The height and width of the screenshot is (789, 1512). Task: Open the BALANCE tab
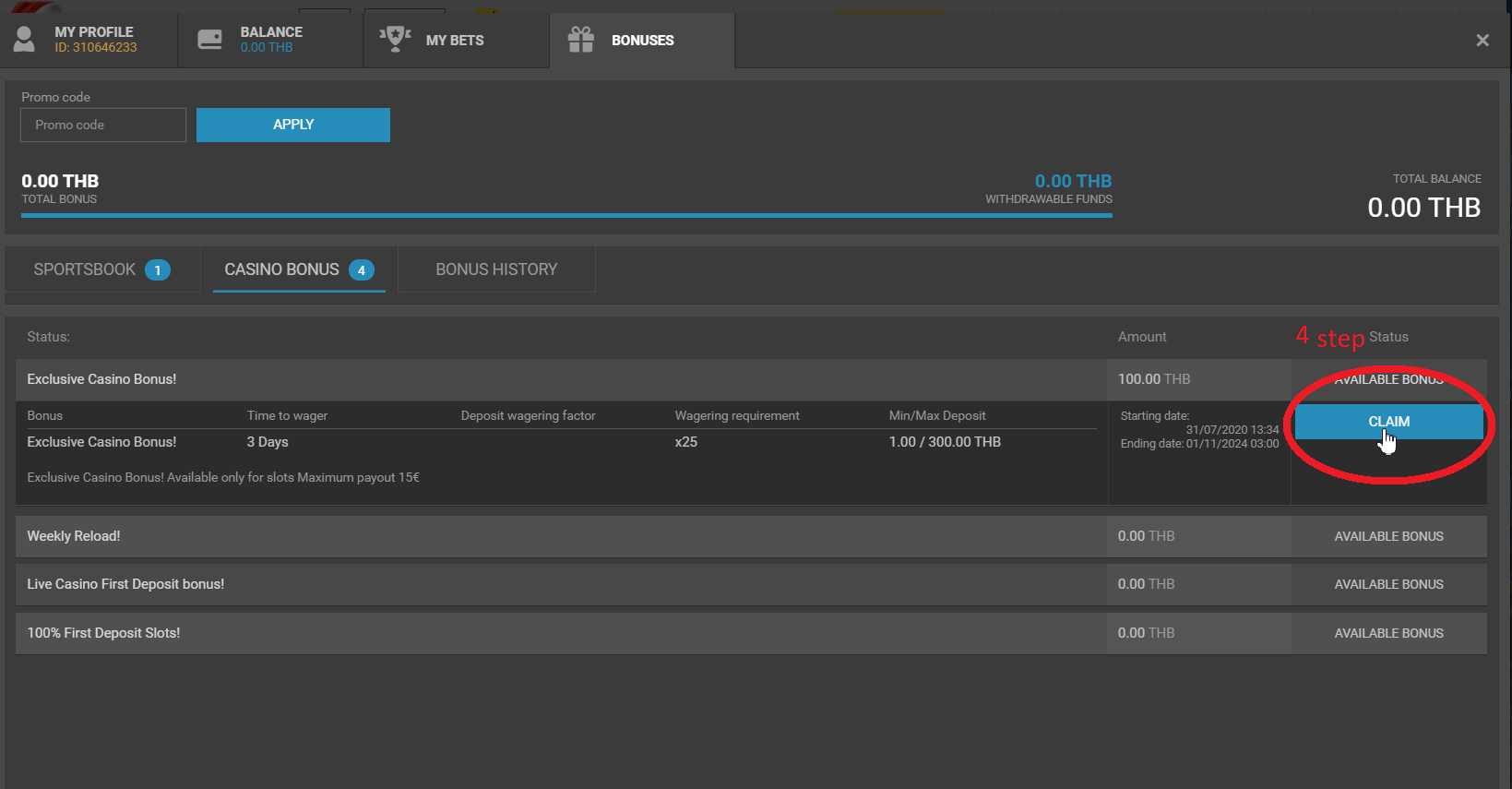pos(270,40)
